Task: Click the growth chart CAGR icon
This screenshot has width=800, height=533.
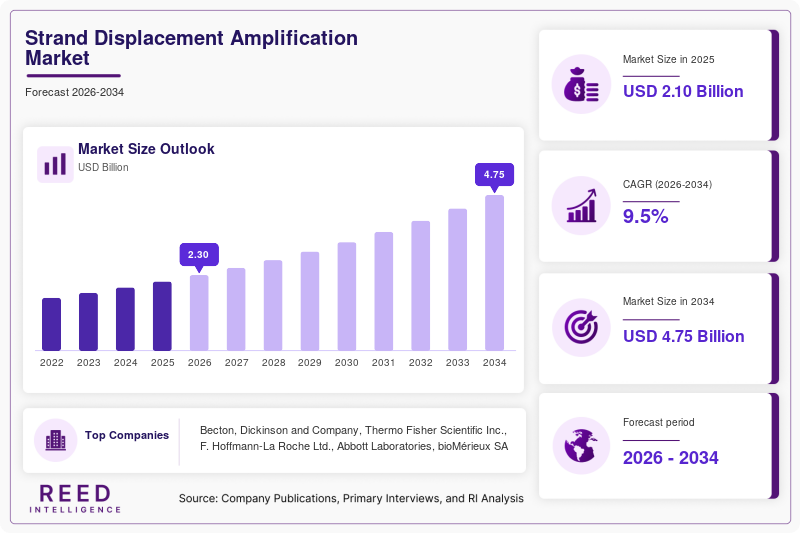Action: click(x=582, y=206)
